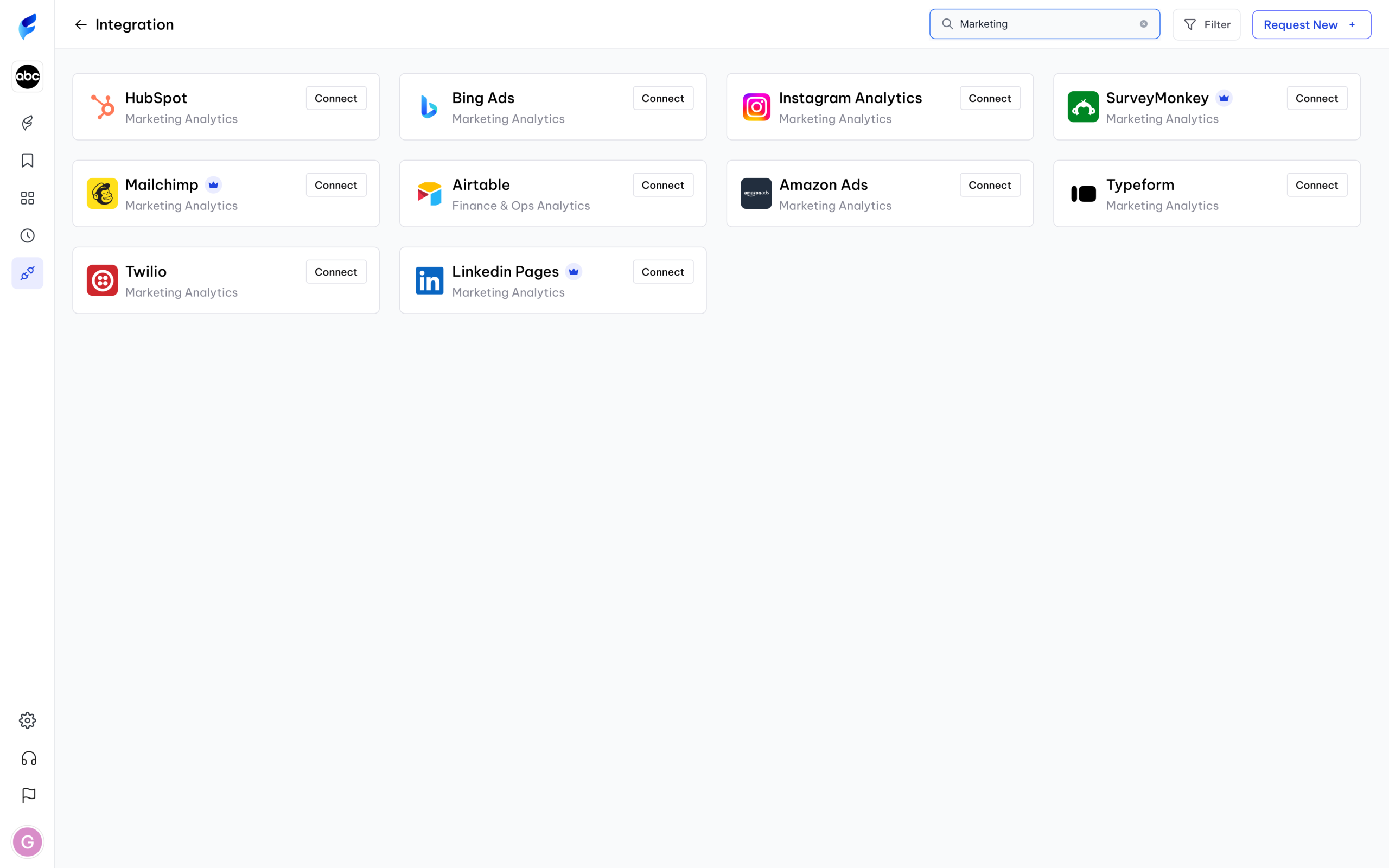Go back using the arrow next to Integration
This screenshot has height=868, width=1389.
tap(80, 24)
